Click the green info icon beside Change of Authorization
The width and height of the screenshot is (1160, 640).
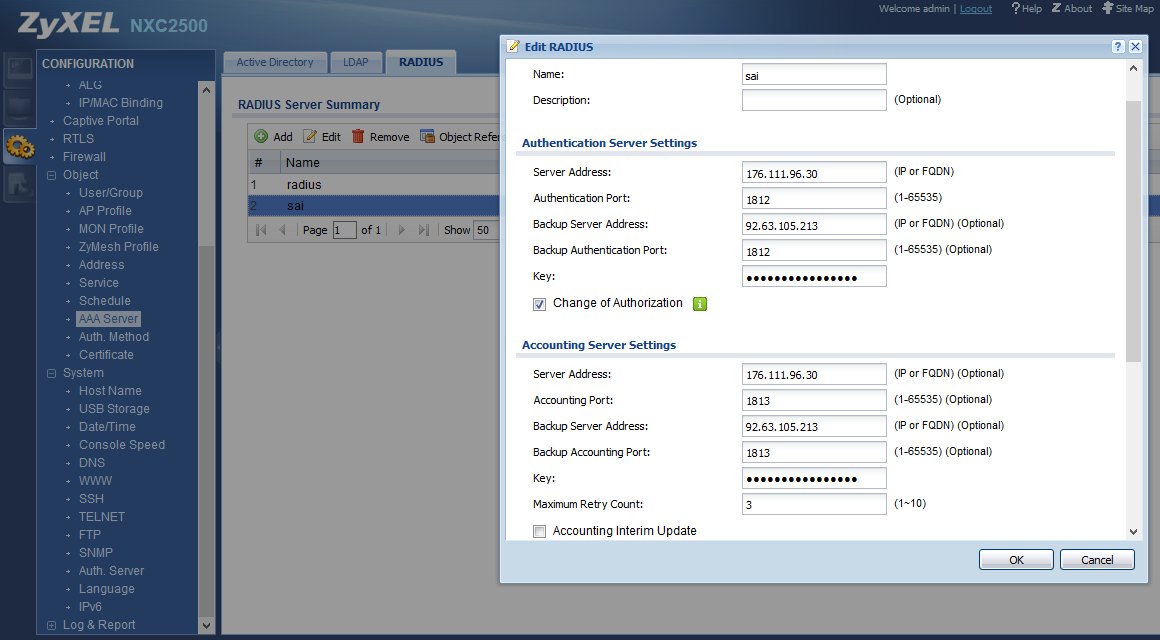coord(700,304)
